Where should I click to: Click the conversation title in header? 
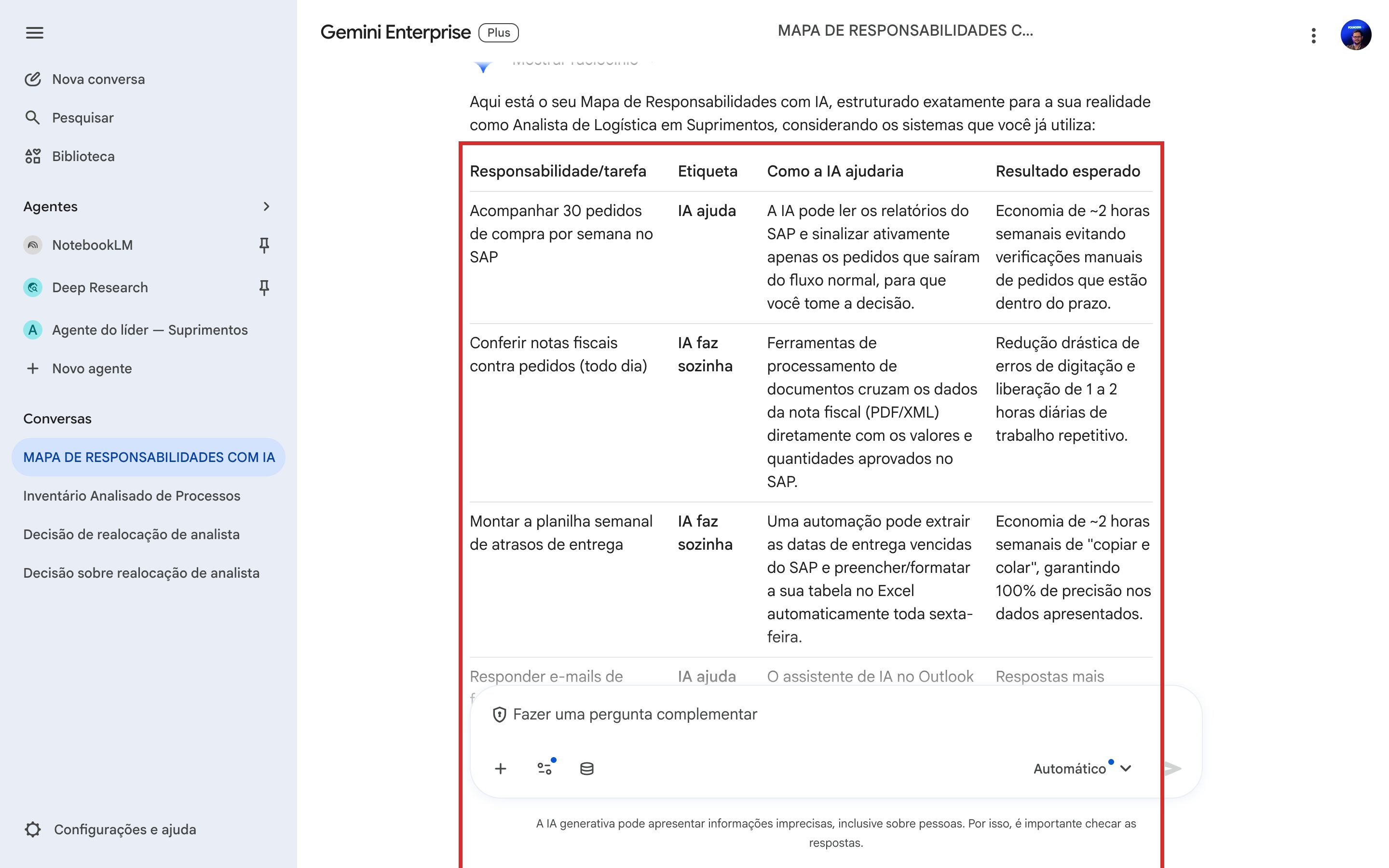coord(905,30)
